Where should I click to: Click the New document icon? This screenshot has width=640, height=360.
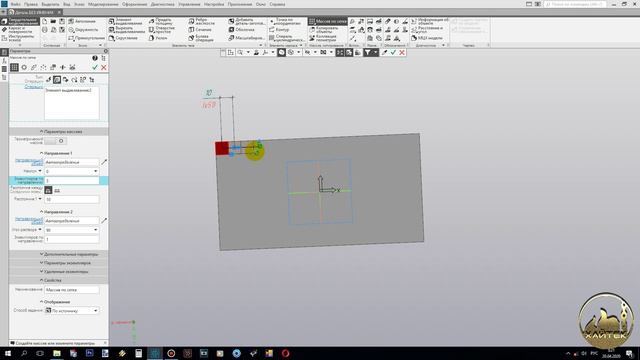(45, 21)
